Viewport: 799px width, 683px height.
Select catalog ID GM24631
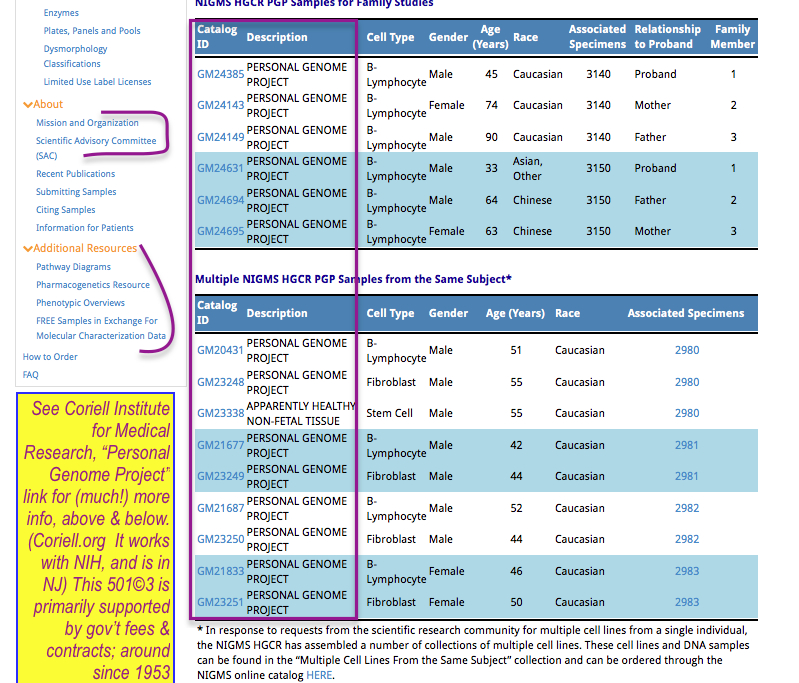[220, 168]
